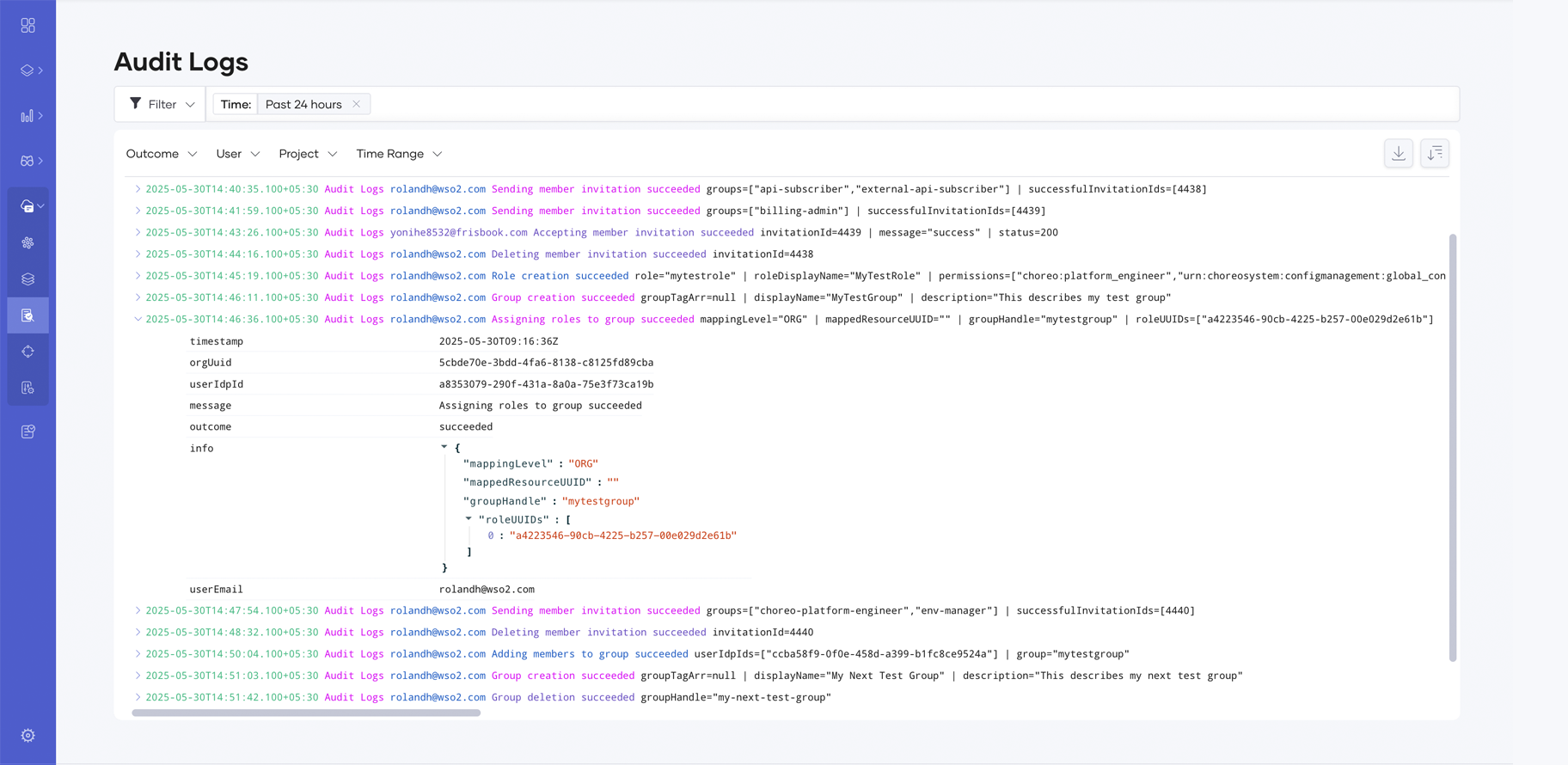Click the Role creation succeeded message
This screenshot has height=765, width=1568.
coord(560,276)
